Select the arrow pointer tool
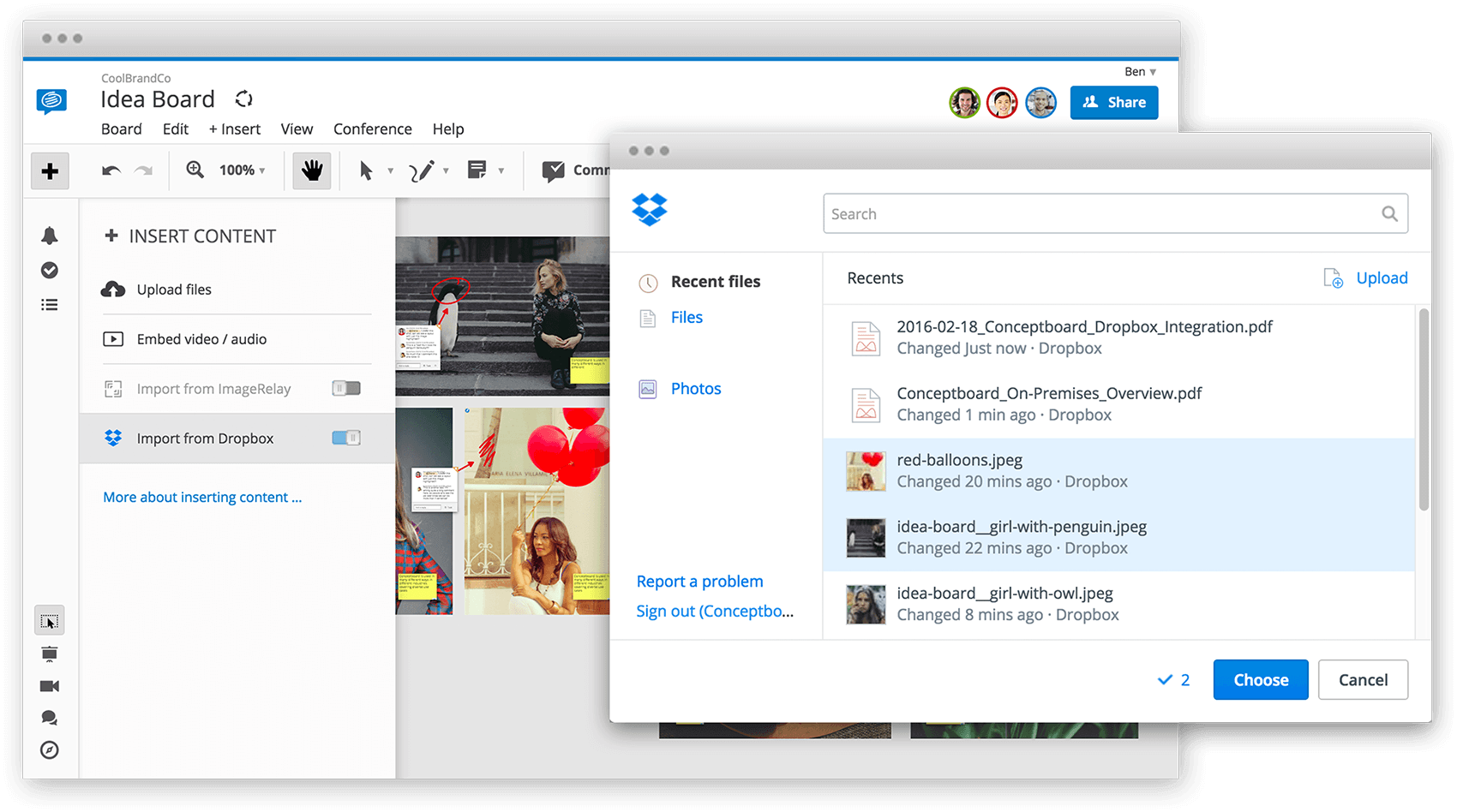 point(366,170)
